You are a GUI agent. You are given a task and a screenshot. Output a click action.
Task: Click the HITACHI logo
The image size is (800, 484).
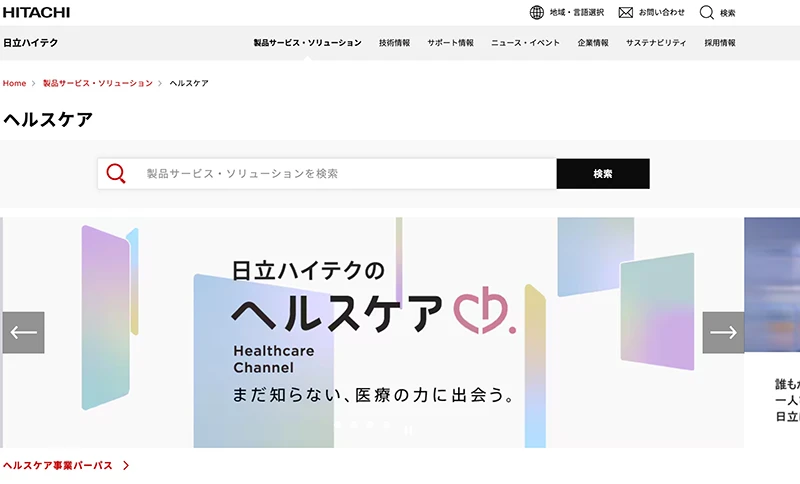point(36,12)
